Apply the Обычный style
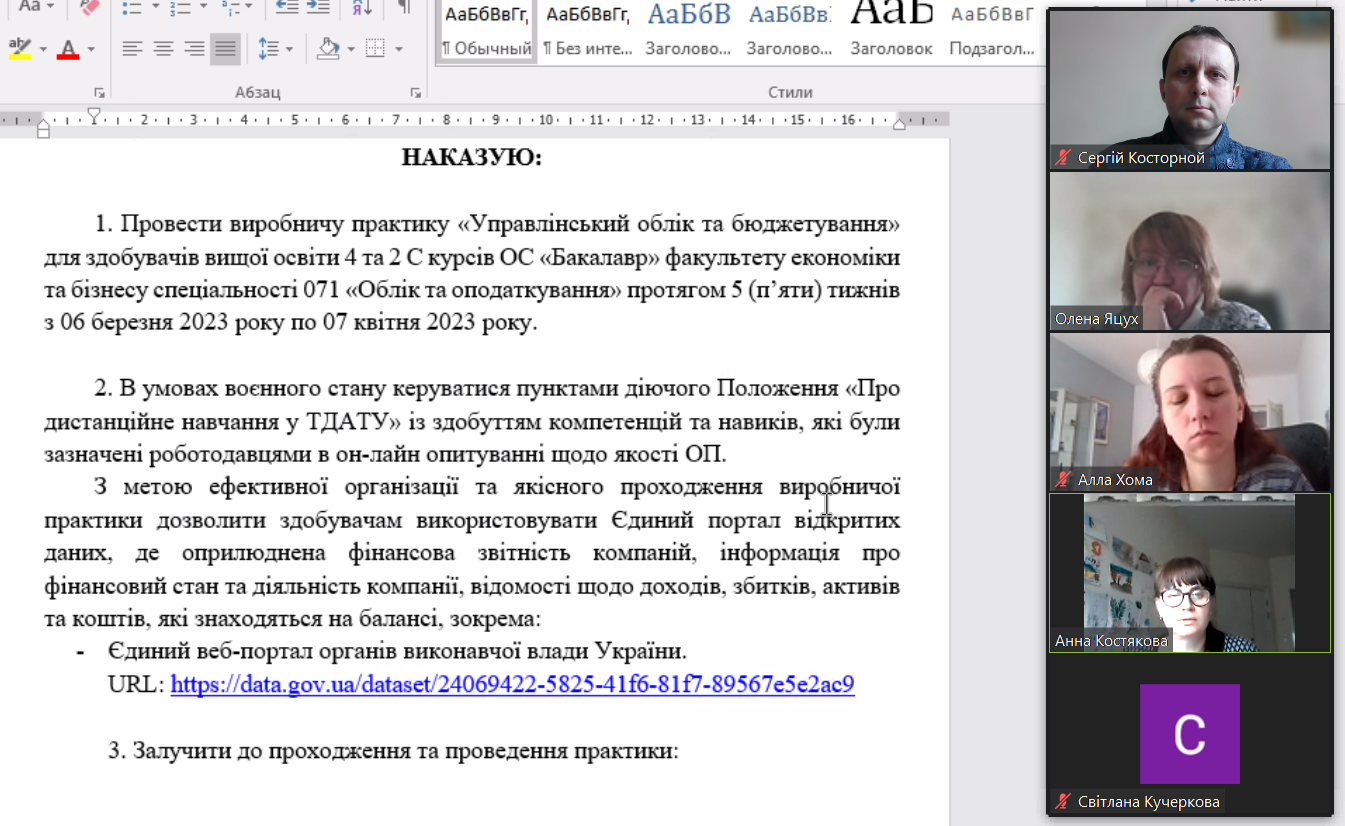 click(487, 30)
